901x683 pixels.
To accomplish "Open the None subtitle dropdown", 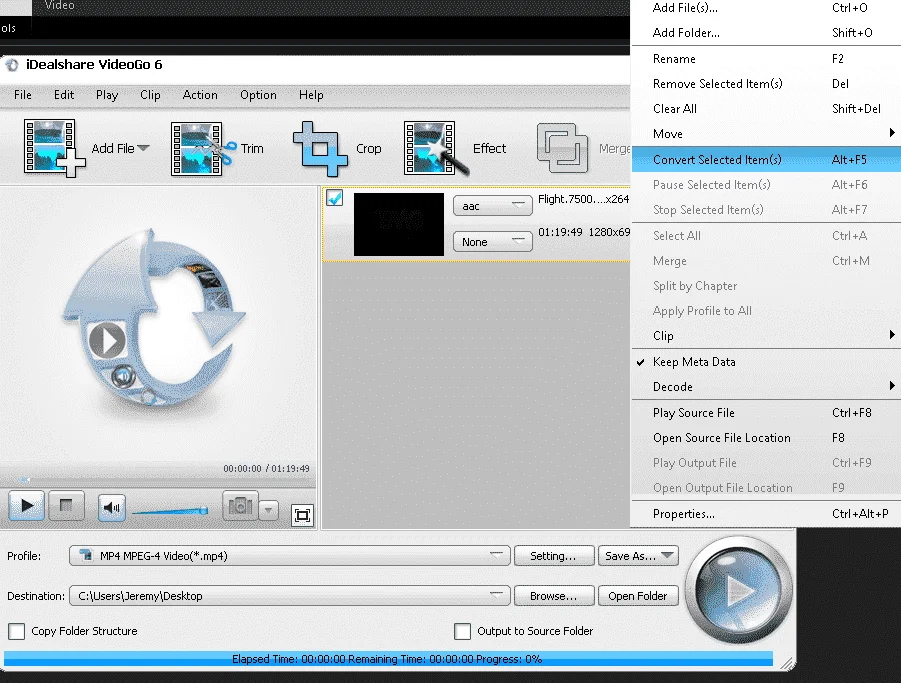I will [492, 241].
